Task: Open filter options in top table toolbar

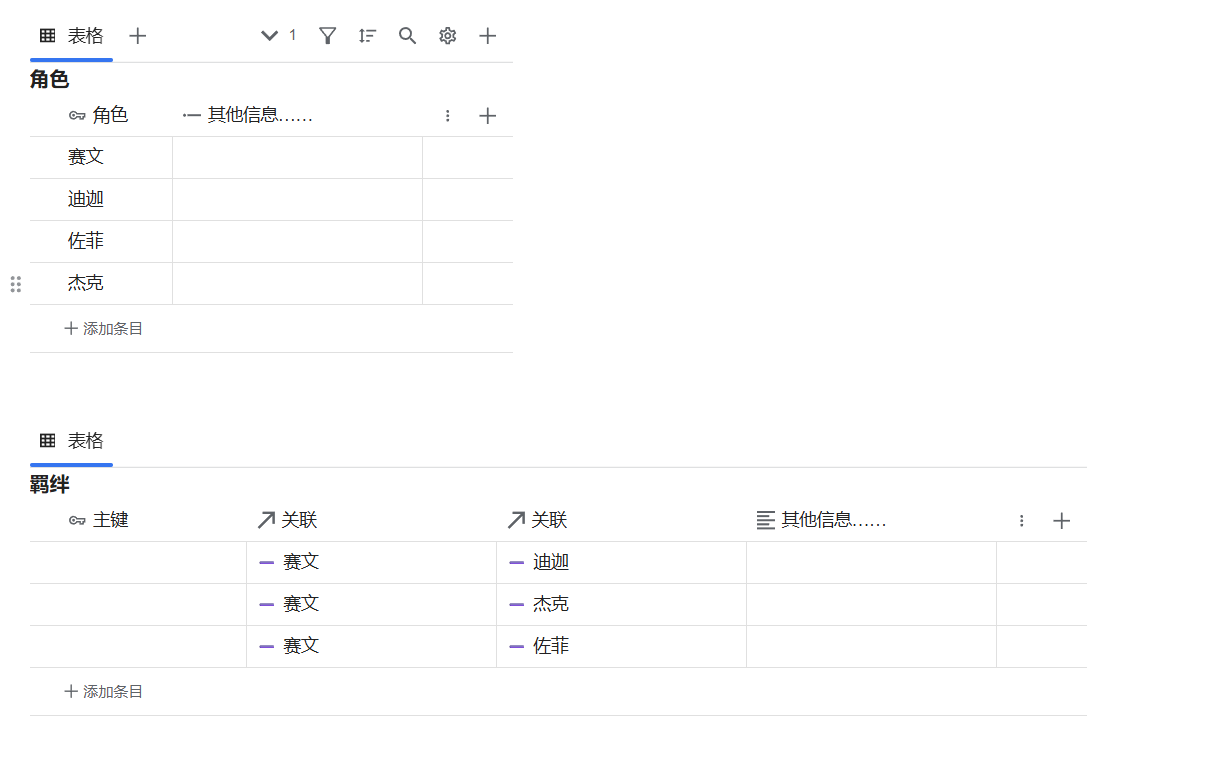Action: pos(327,36)
